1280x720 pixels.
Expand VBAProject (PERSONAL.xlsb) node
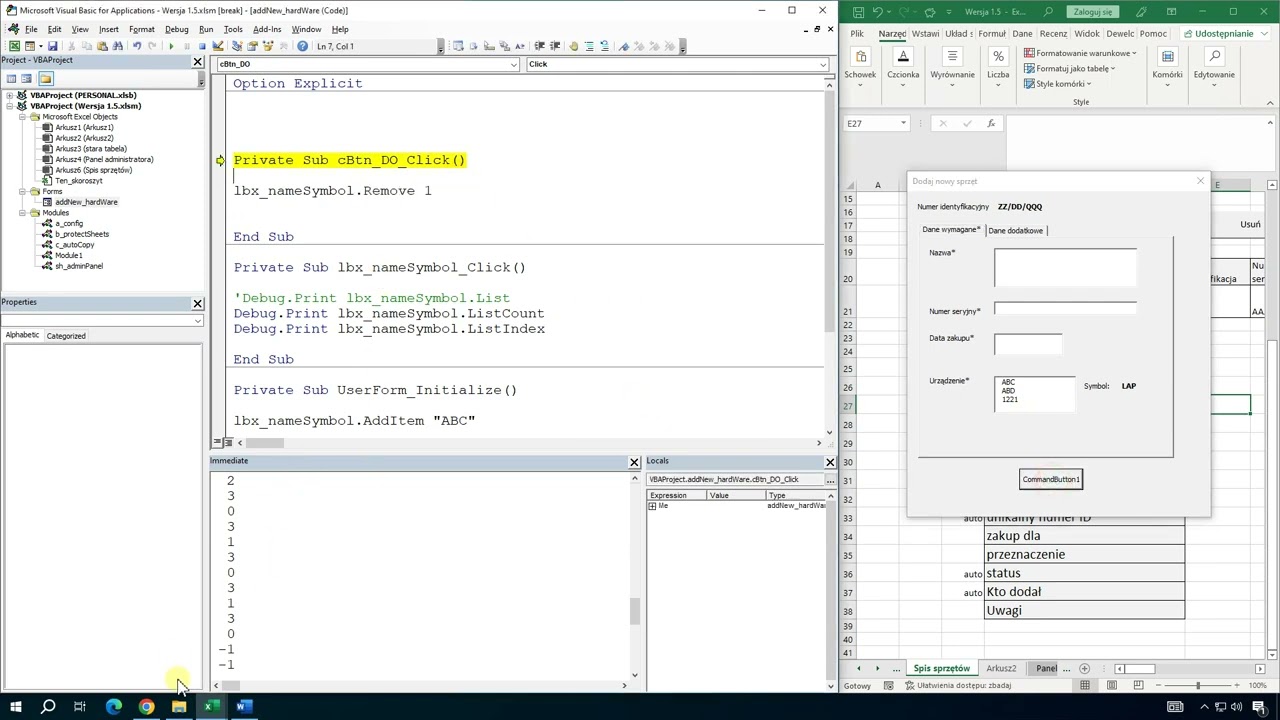coord(10,95)
